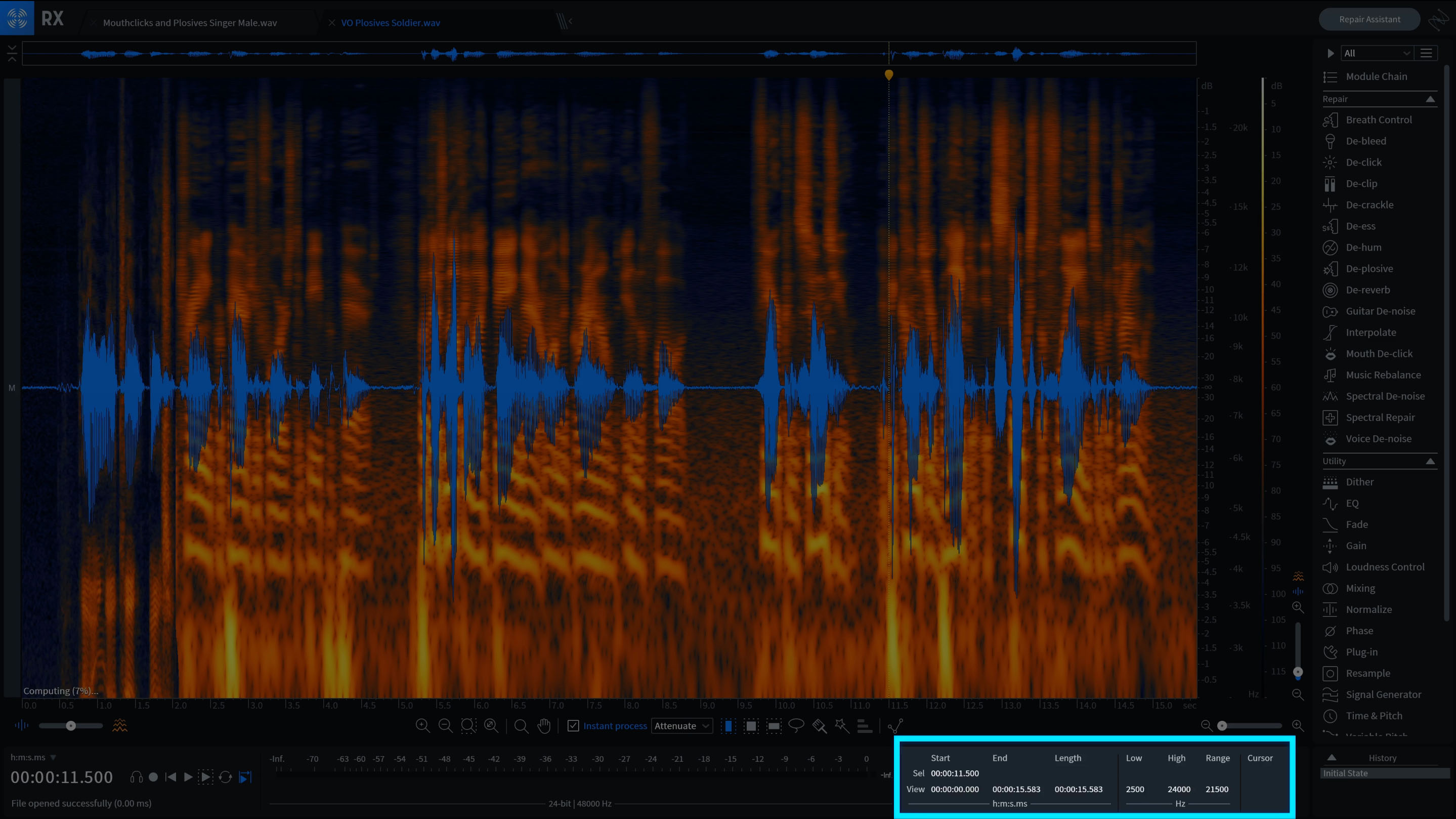1456x819 pixels.
Task: Click the RX logo icon
Action: pos(17,18)
